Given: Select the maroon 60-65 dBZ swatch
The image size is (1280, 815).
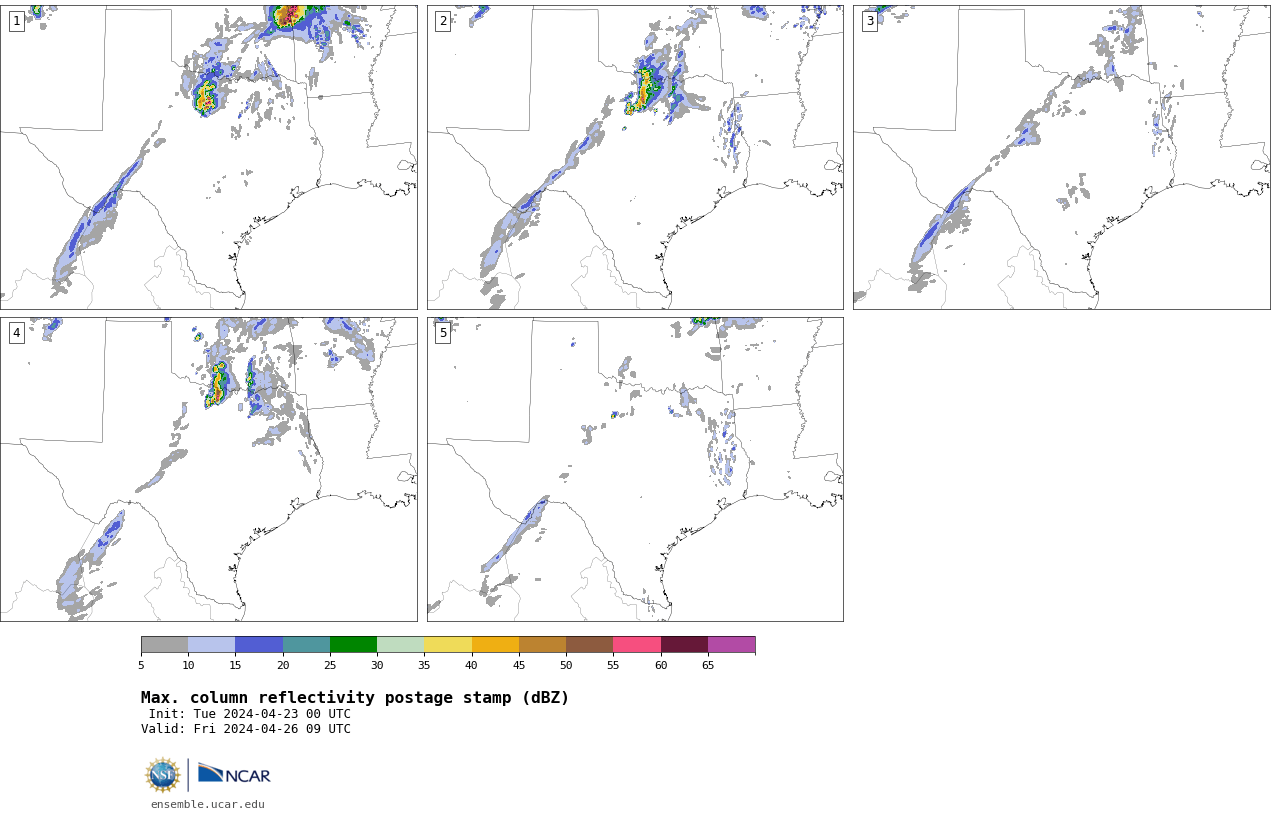Looking at the screenshot, I should coord(684,644).
